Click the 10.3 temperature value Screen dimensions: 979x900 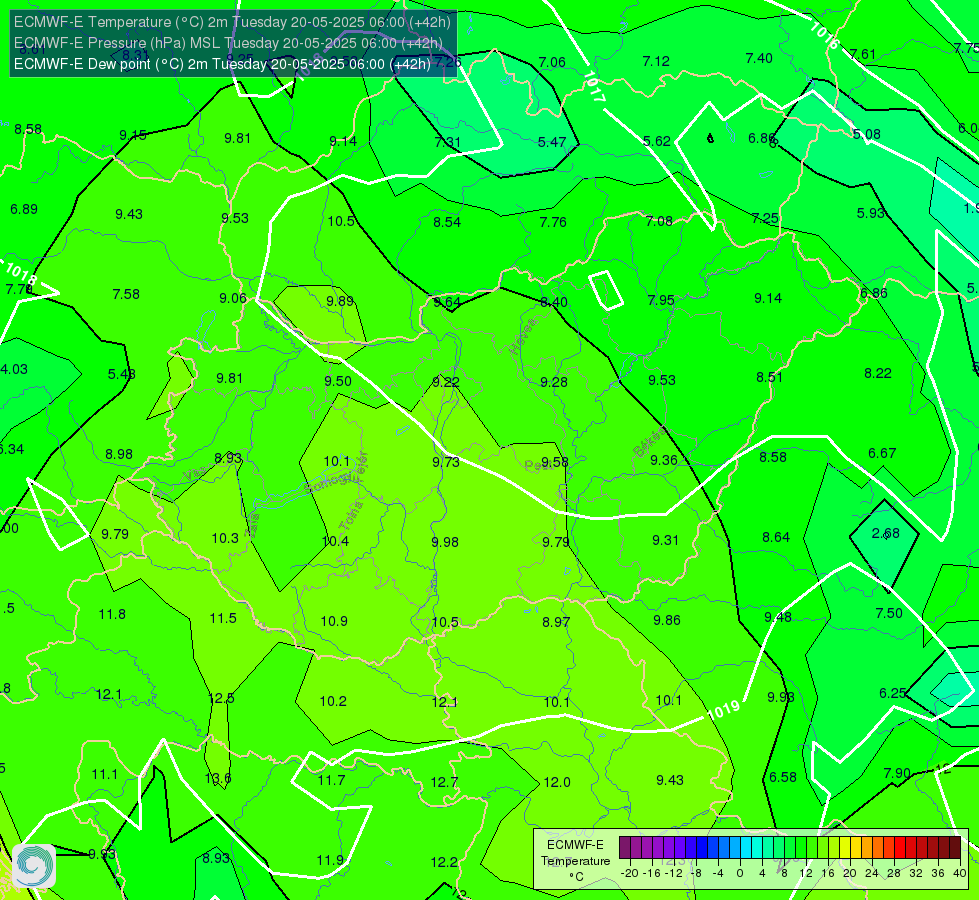(225, 538)
